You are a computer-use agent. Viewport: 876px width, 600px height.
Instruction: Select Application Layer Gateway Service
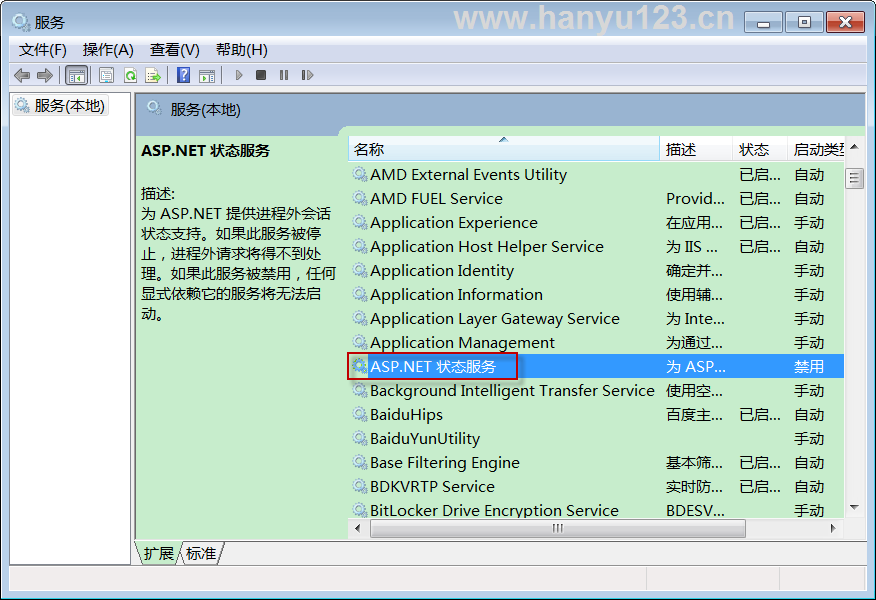pos(596,319)
